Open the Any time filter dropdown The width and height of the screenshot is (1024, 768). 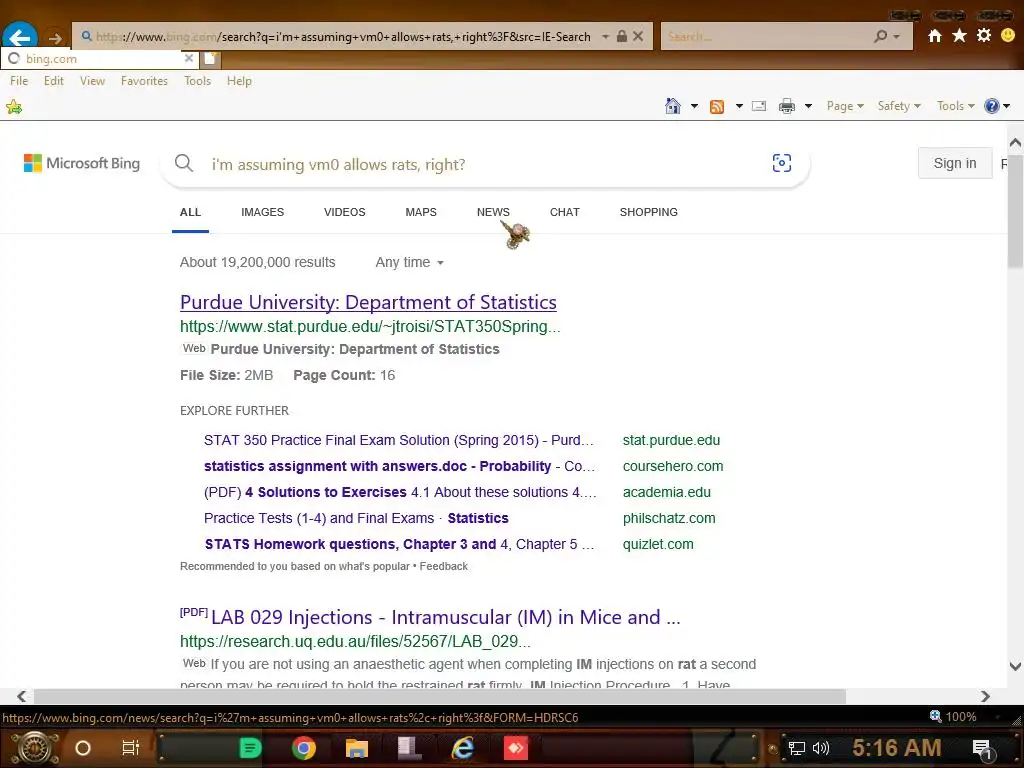(x=409, y=263)
